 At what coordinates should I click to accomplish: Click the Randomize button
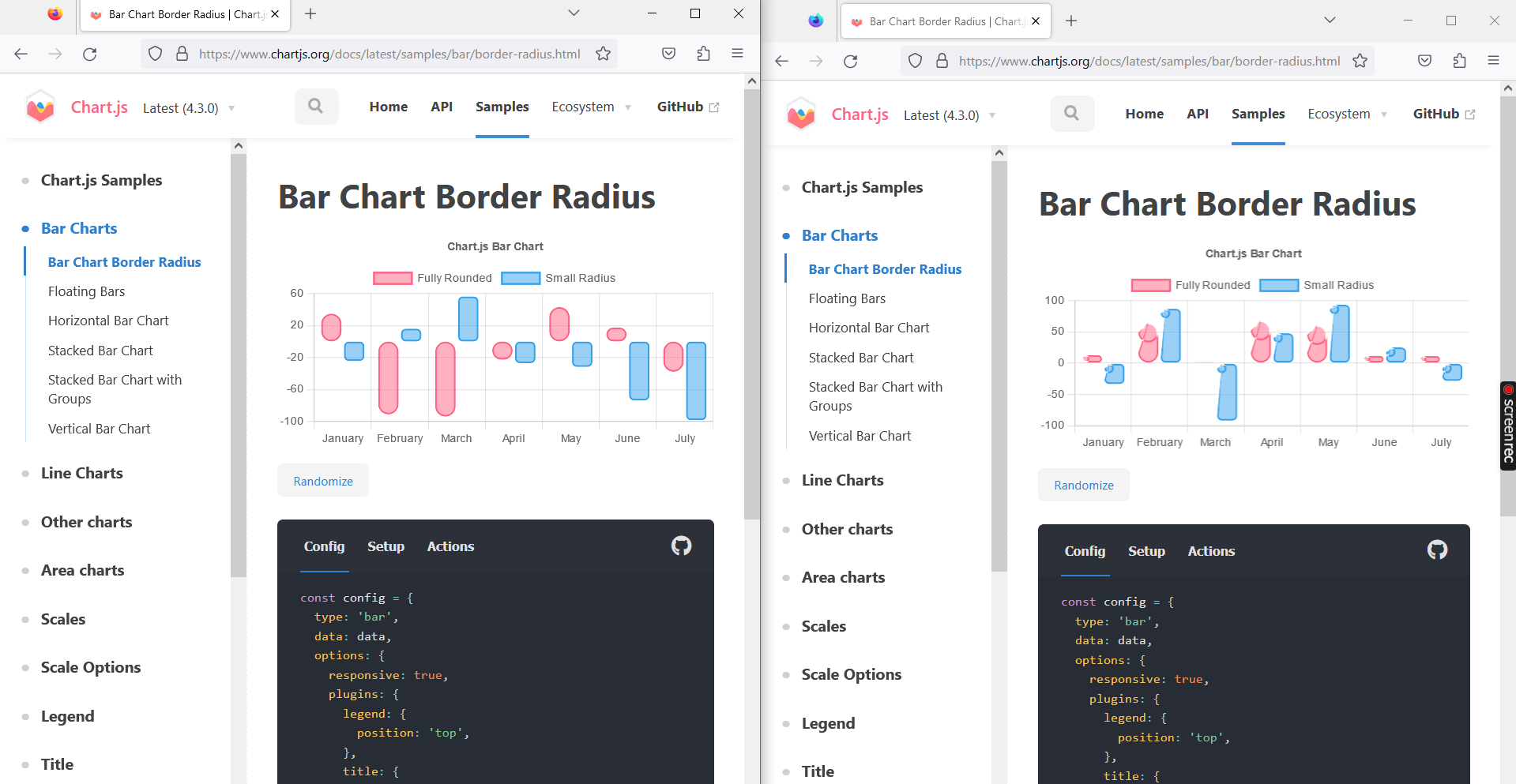coord(322,480)
